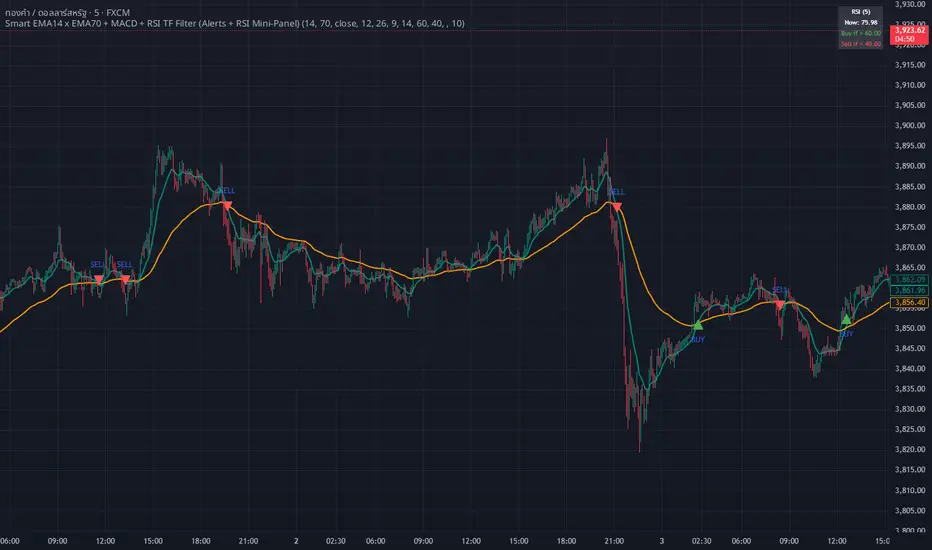This screenshot has width=932, height=550.
Task: Click the date label '3' on time axis
Action: (662, 541)
